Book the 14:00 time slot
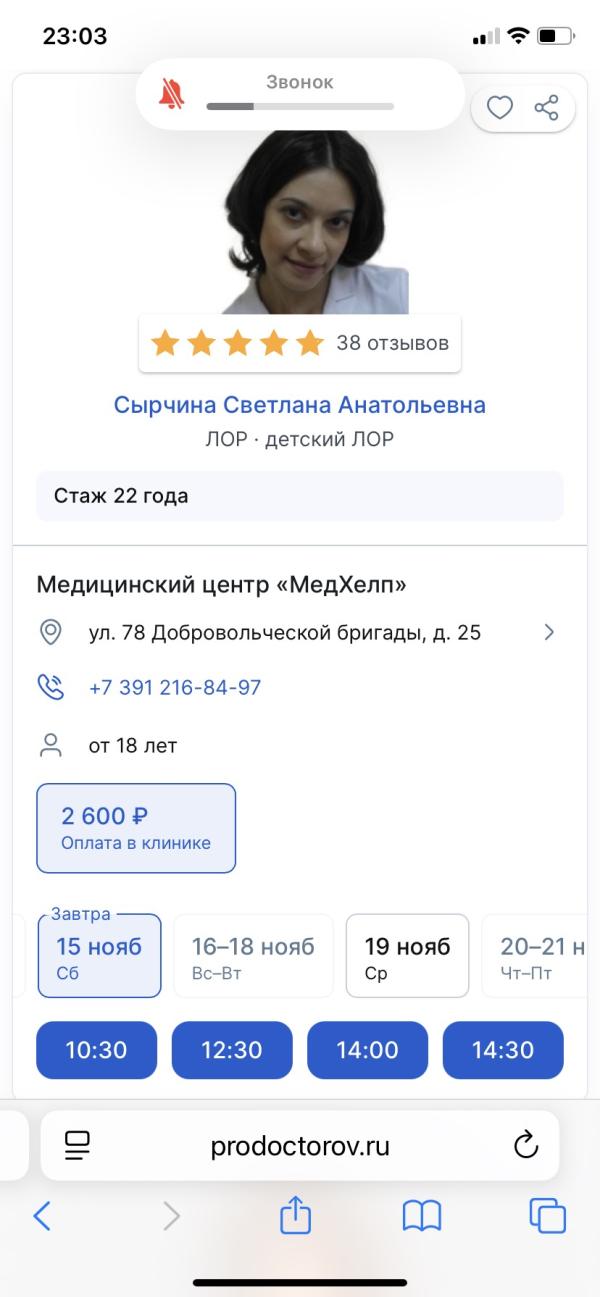 [367, 1050]
